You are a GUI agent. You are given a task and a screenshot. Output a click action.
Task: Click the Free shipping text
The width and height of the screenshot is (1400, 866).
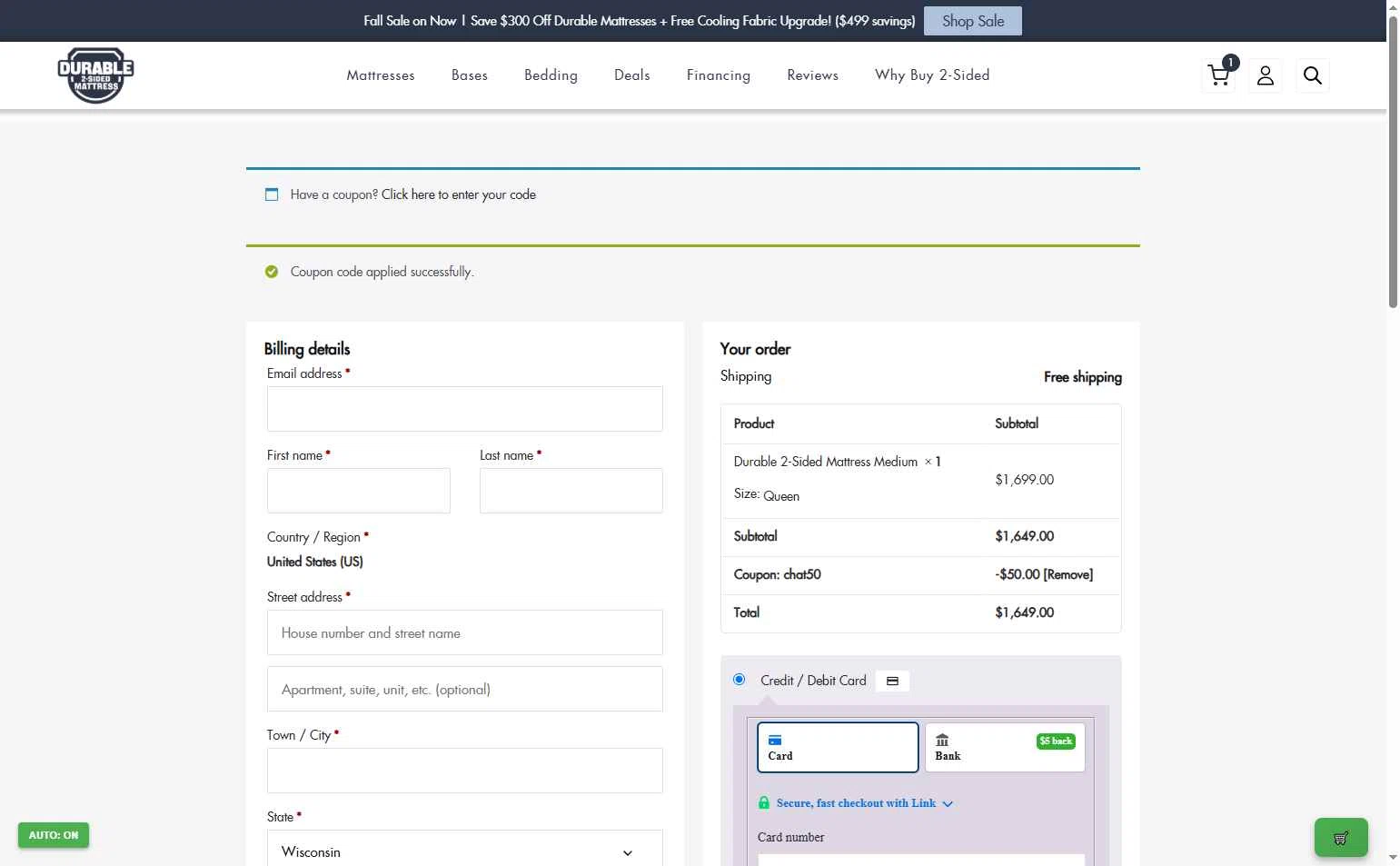[x=1083, y=377]
